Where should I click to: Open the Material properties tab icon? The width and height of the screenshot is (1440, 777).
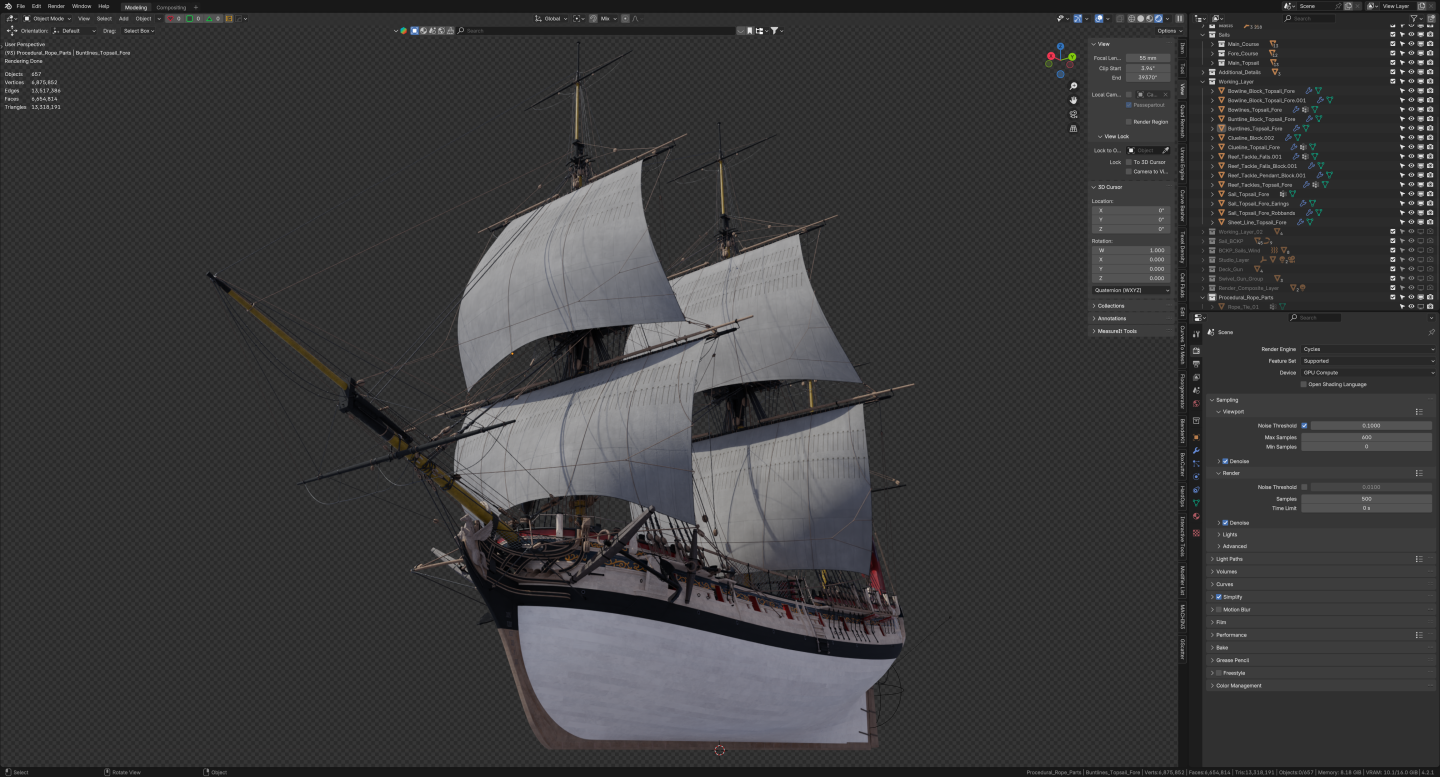pos(1196,516)
